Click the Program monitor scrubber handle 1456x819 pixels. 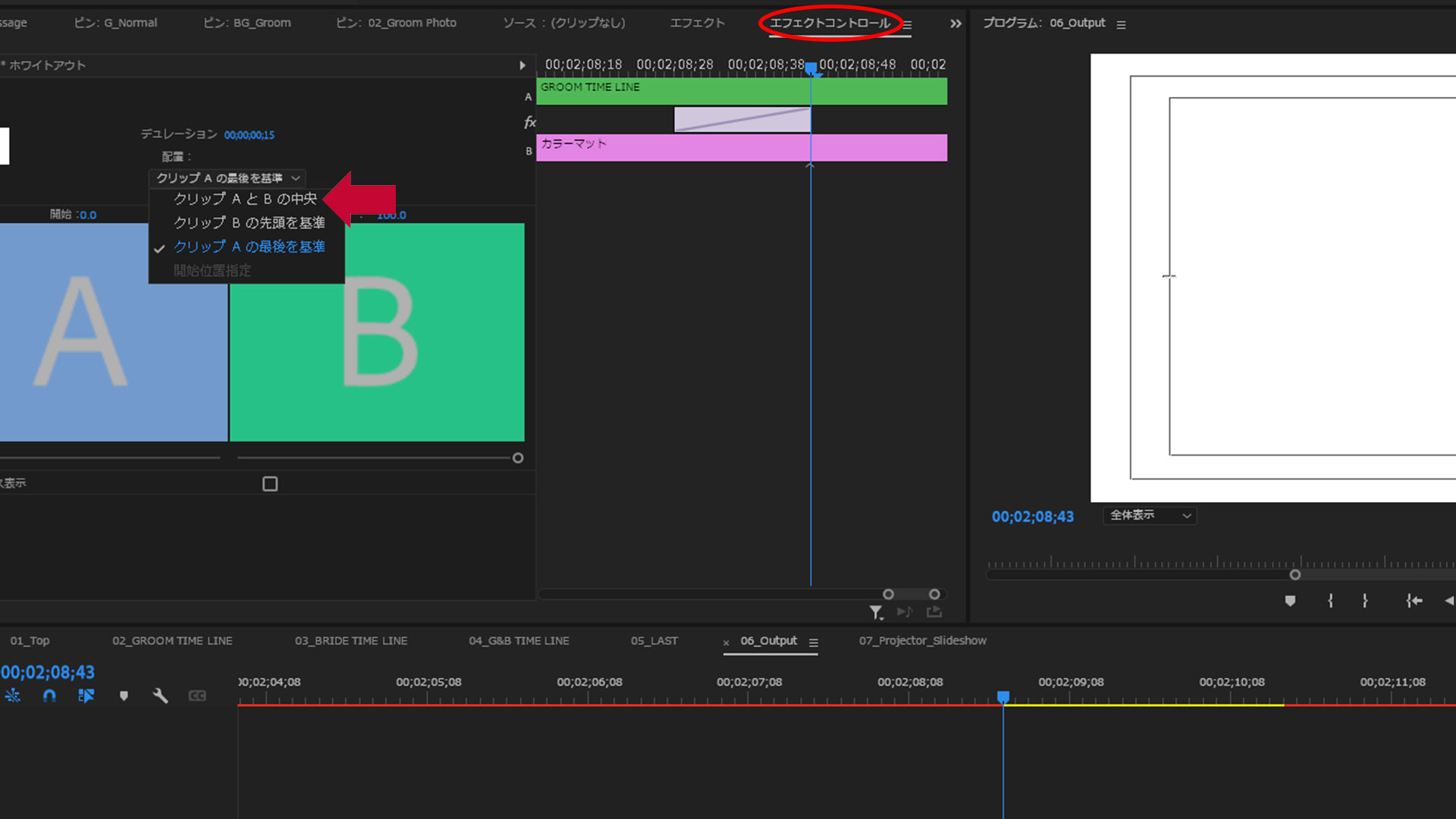pos(1295,575)
